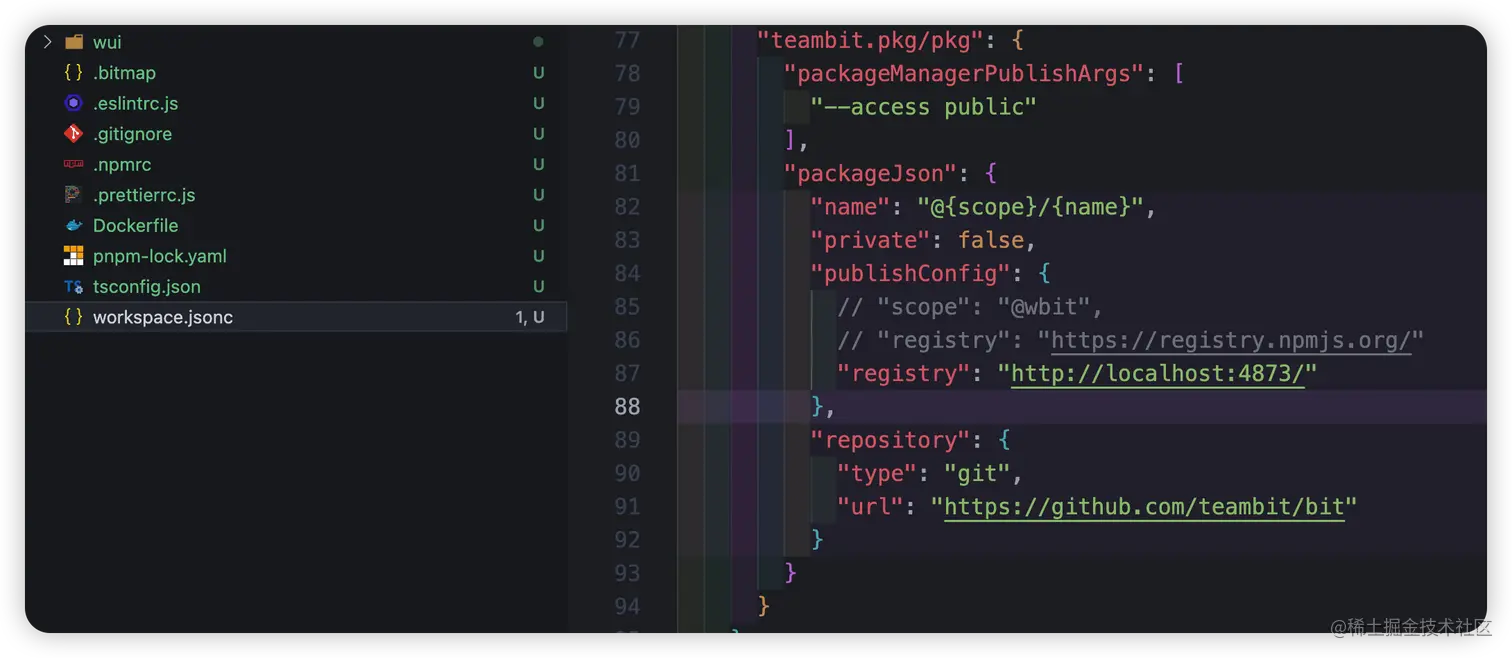Click the "registry" key on line 87
Viewport: 1512px width, 658px height.
[904, 373]
